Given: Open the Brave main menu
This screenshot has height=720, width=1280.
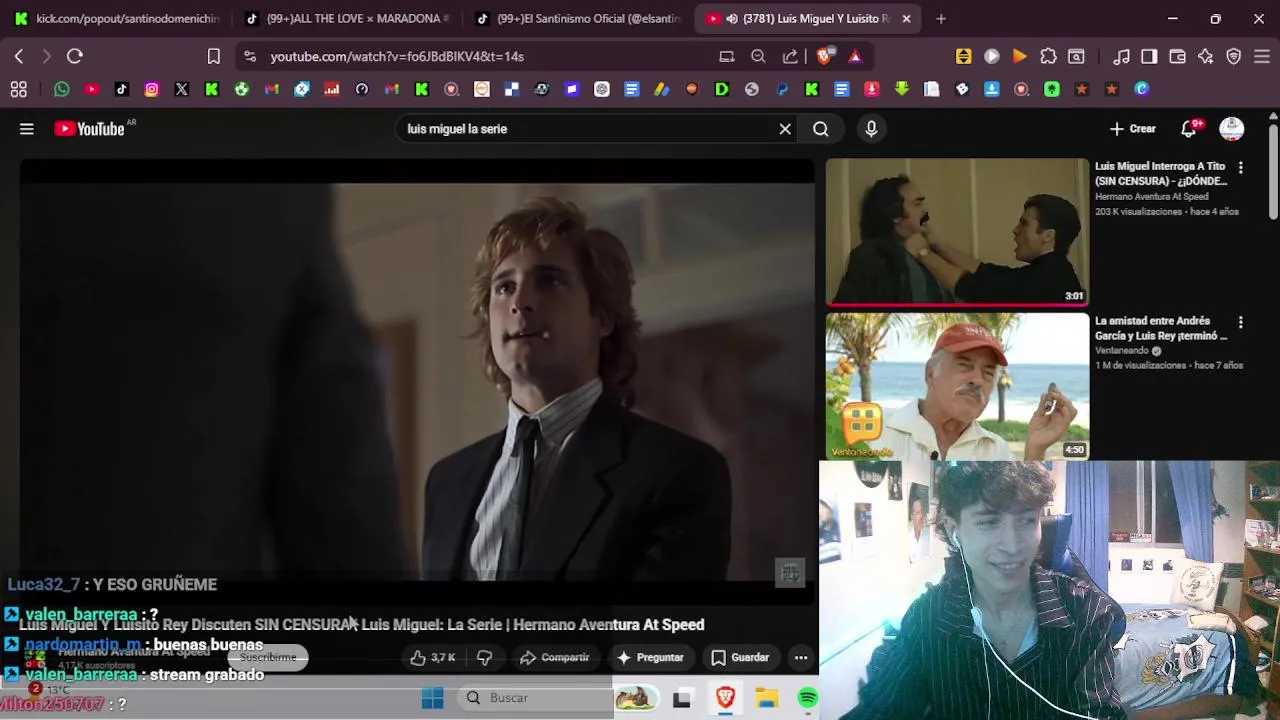Looking at the screenshot, I should (1262, 57).
